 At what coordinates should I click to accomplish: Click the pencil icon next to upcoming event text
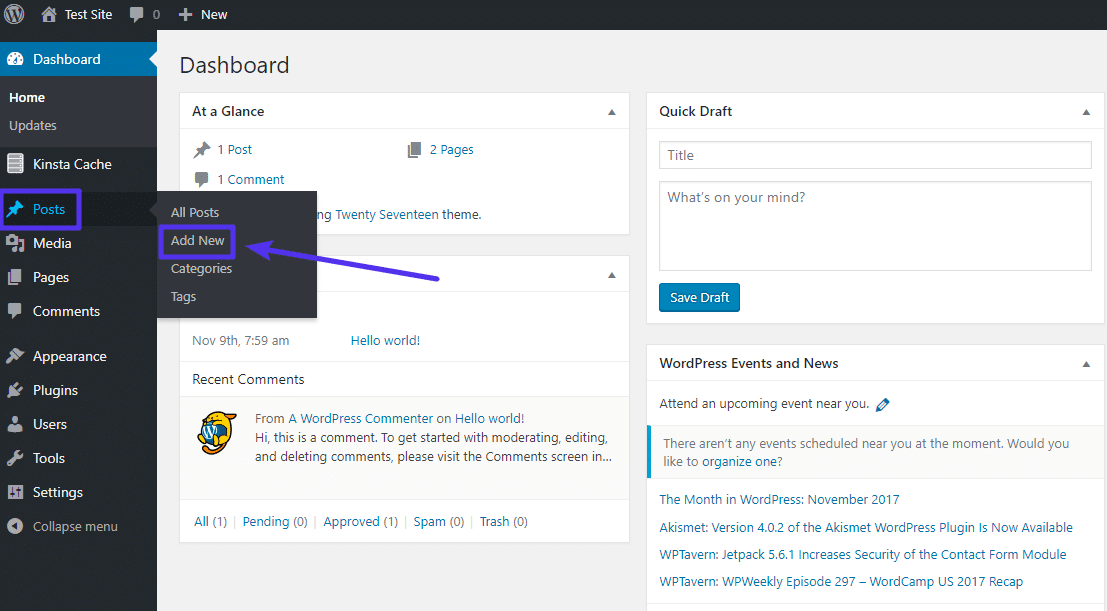point(882,404)
